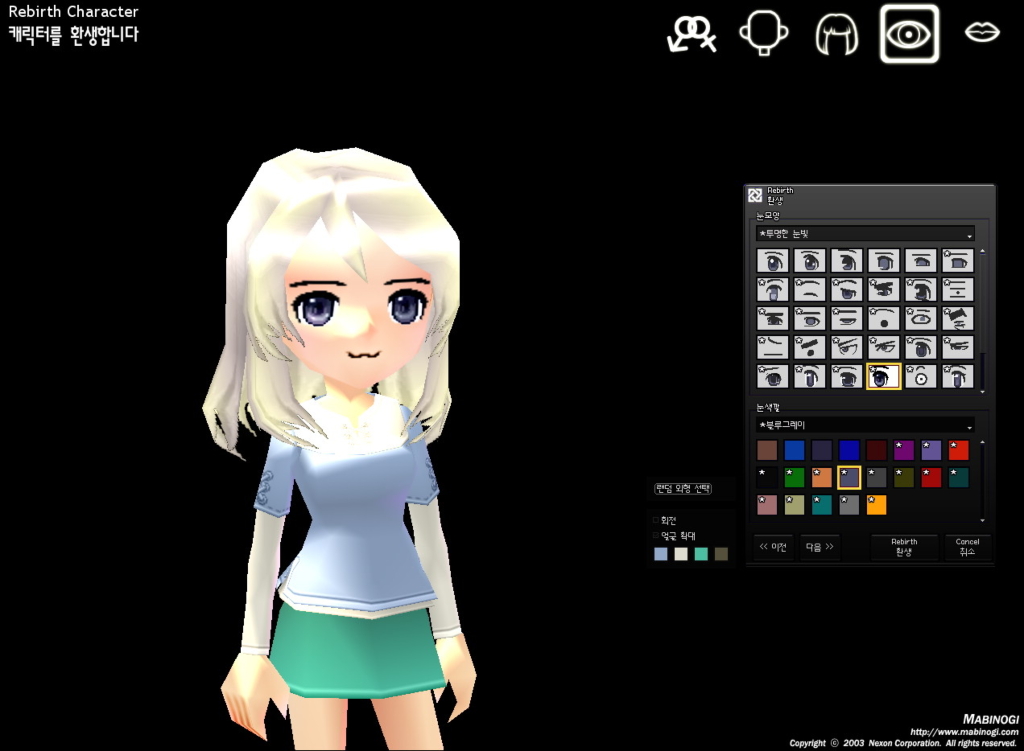Click the Cancel 취소 button

tap(967, 547)
